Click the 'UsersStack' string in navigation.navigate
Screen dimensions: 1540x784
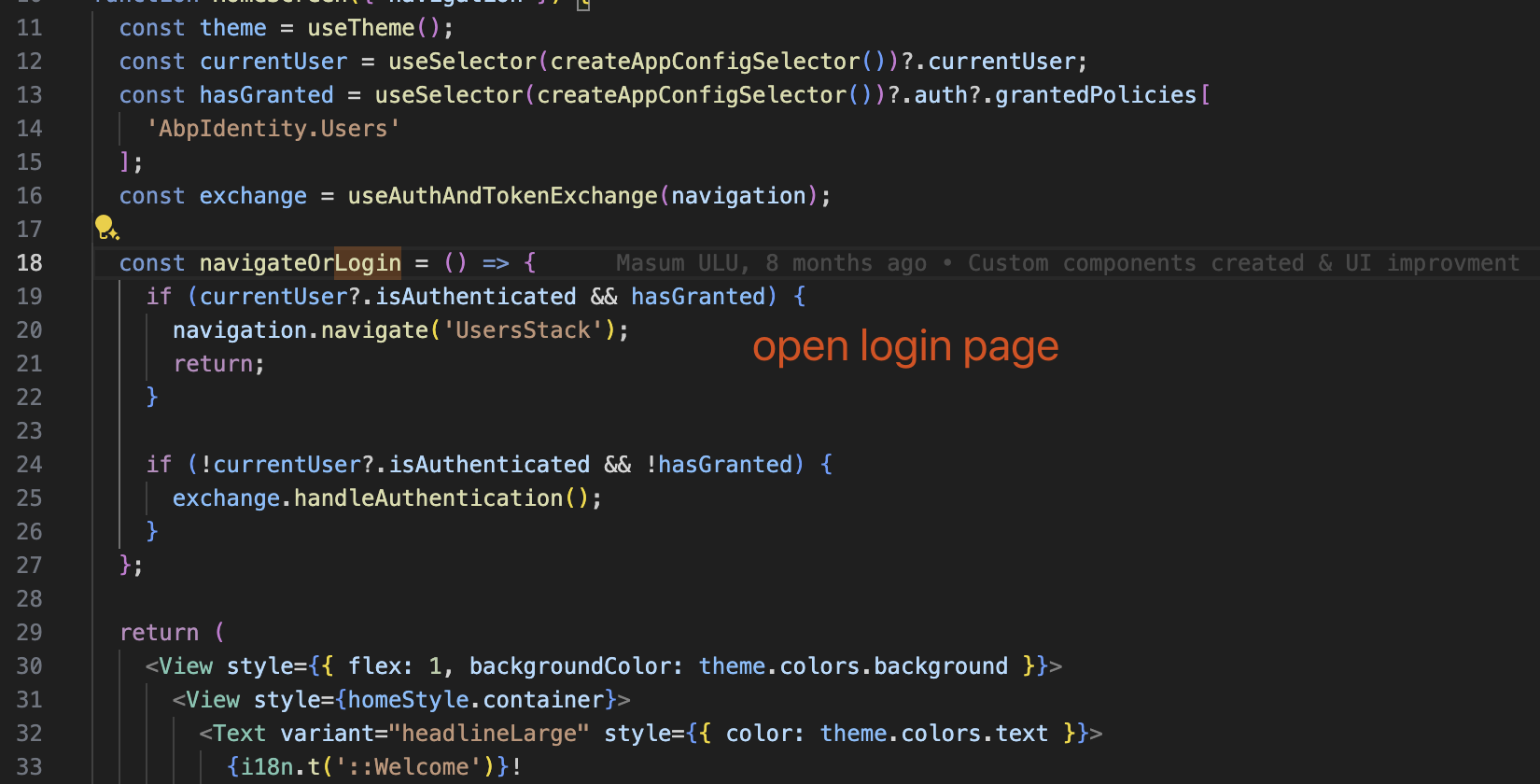click(523, 330)
